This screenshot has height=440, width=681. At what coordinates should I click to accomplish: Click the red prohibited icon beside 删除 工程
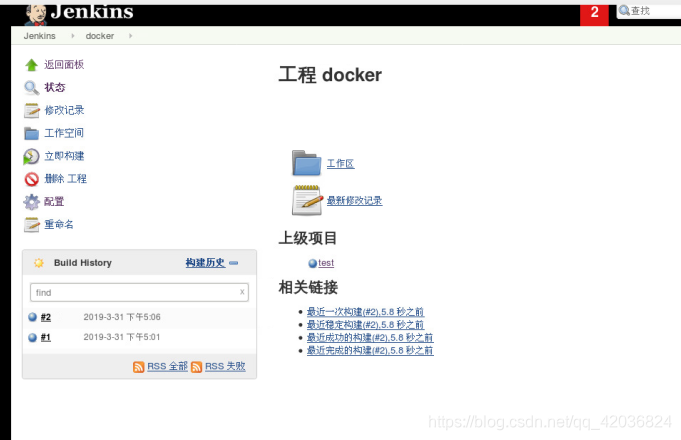(x=31, y=179)
